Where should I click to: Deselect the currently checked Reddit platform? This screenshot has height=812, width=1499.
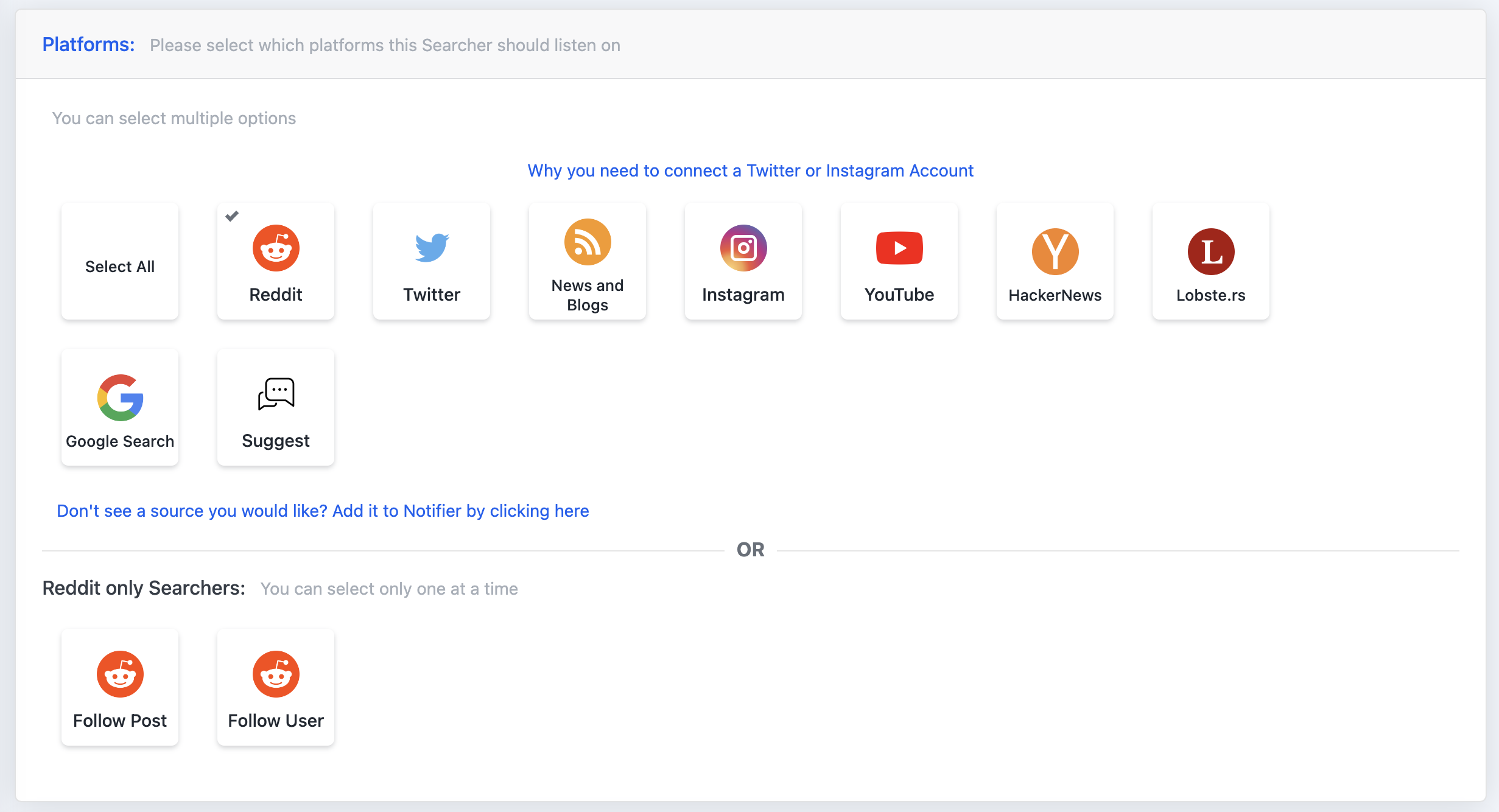[275, 261]
